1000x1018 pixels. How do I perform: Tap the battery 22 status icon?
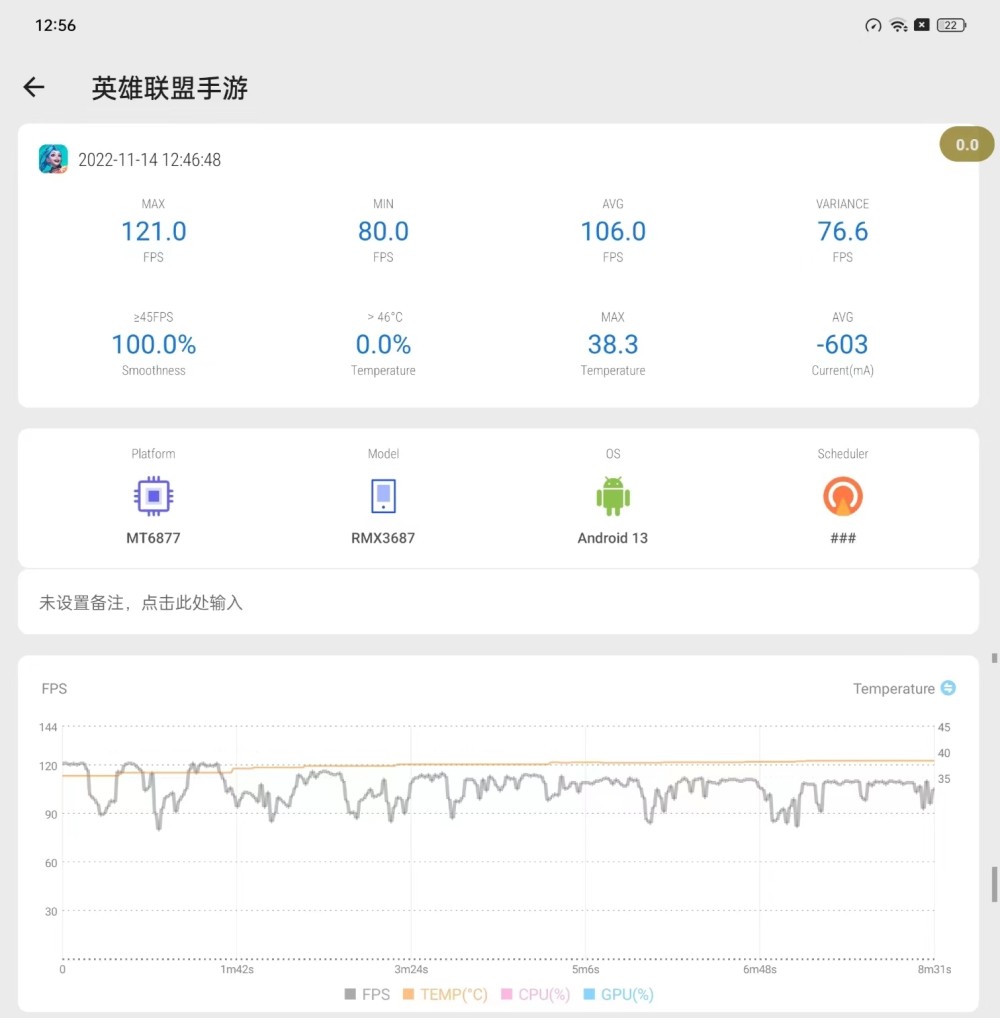(951, 25)
